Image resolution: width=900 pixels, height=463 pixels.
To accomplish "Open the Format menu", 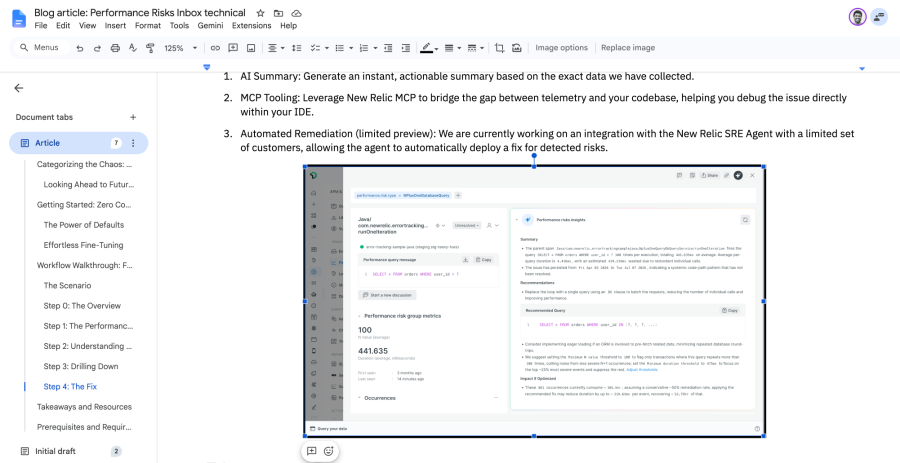I will coord(148,26).
